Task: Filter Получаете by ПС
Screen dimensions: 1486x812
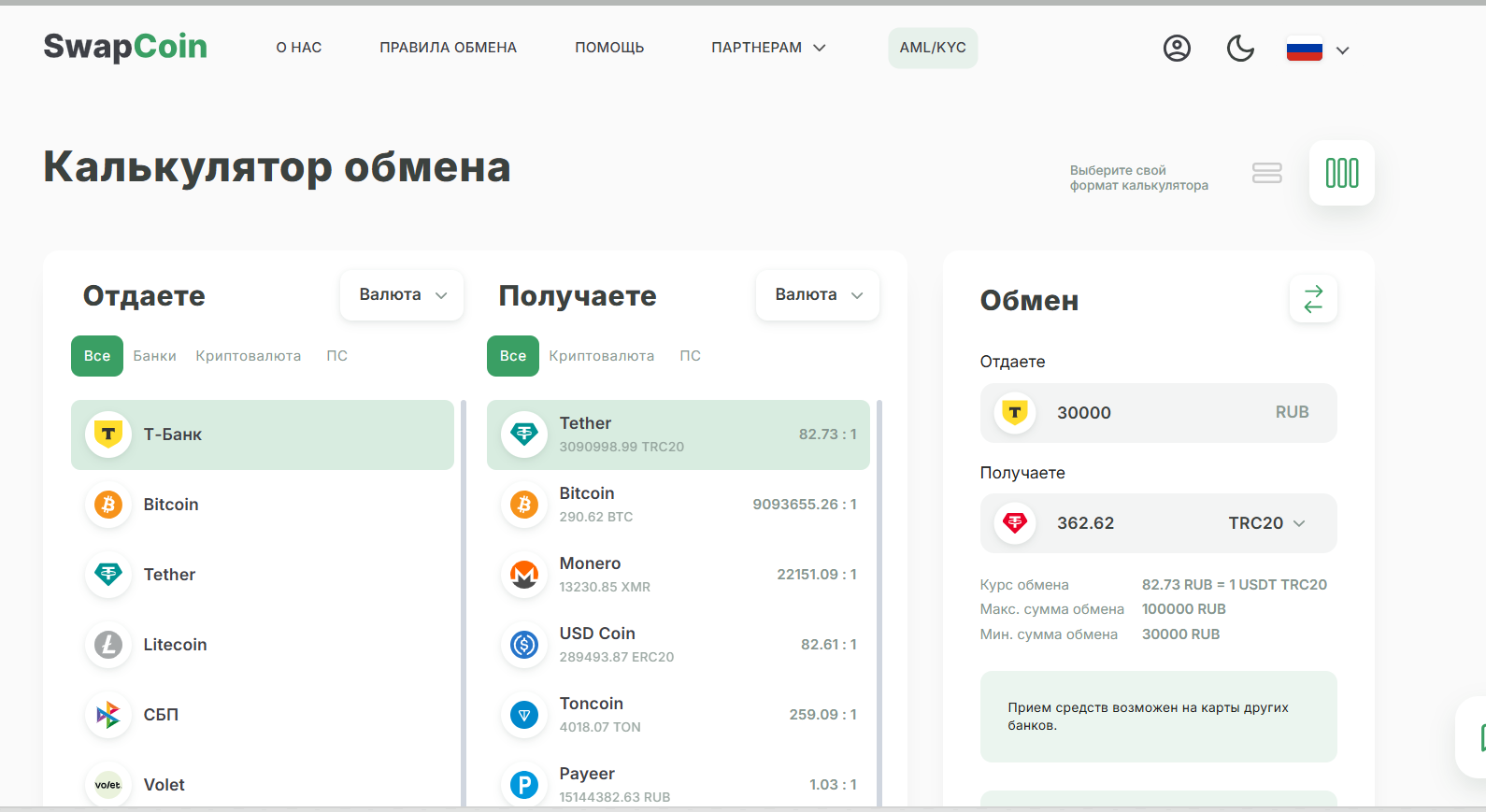Action: point(690,356)
